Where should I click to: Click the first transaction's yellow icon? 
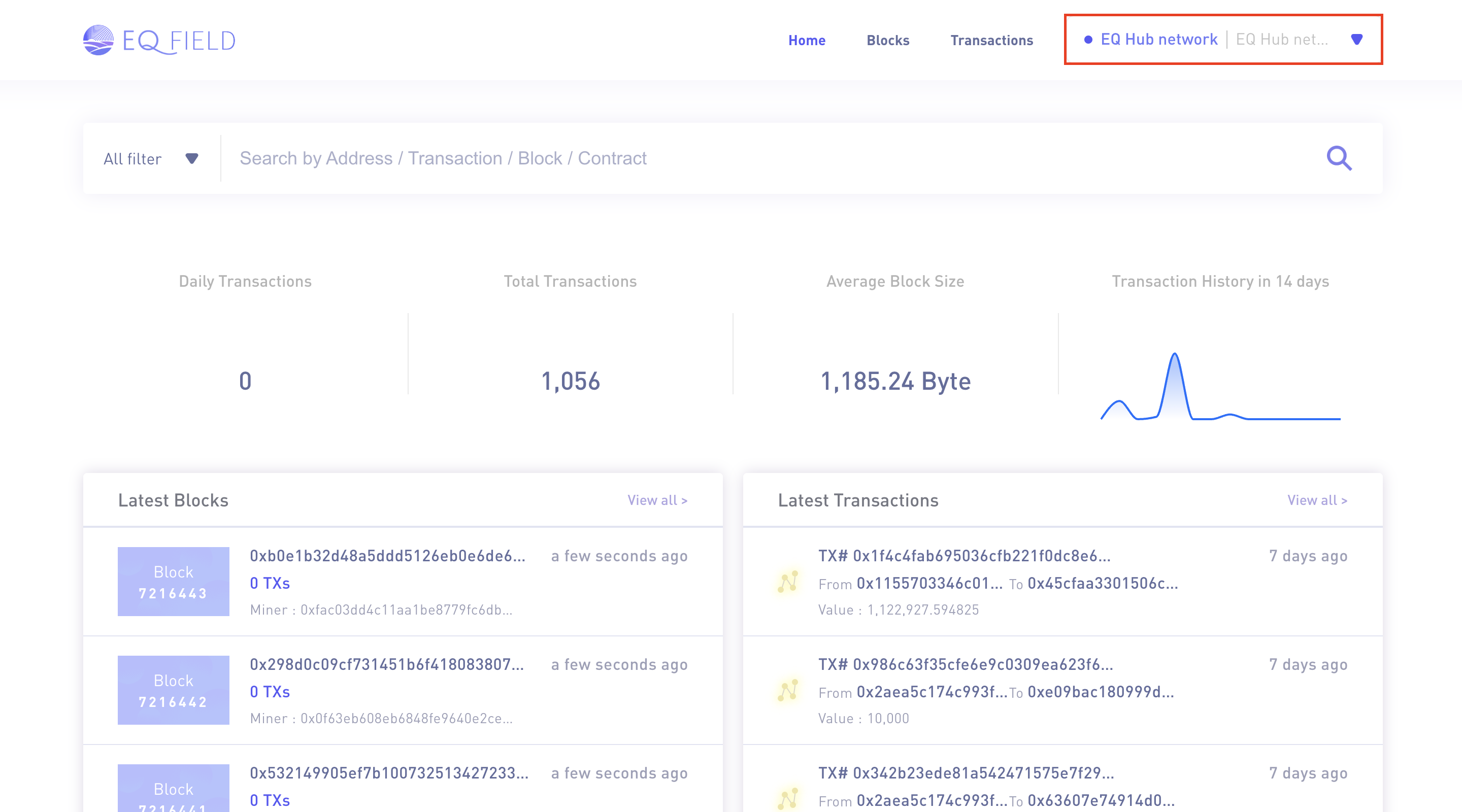click(x=788, y=582)
